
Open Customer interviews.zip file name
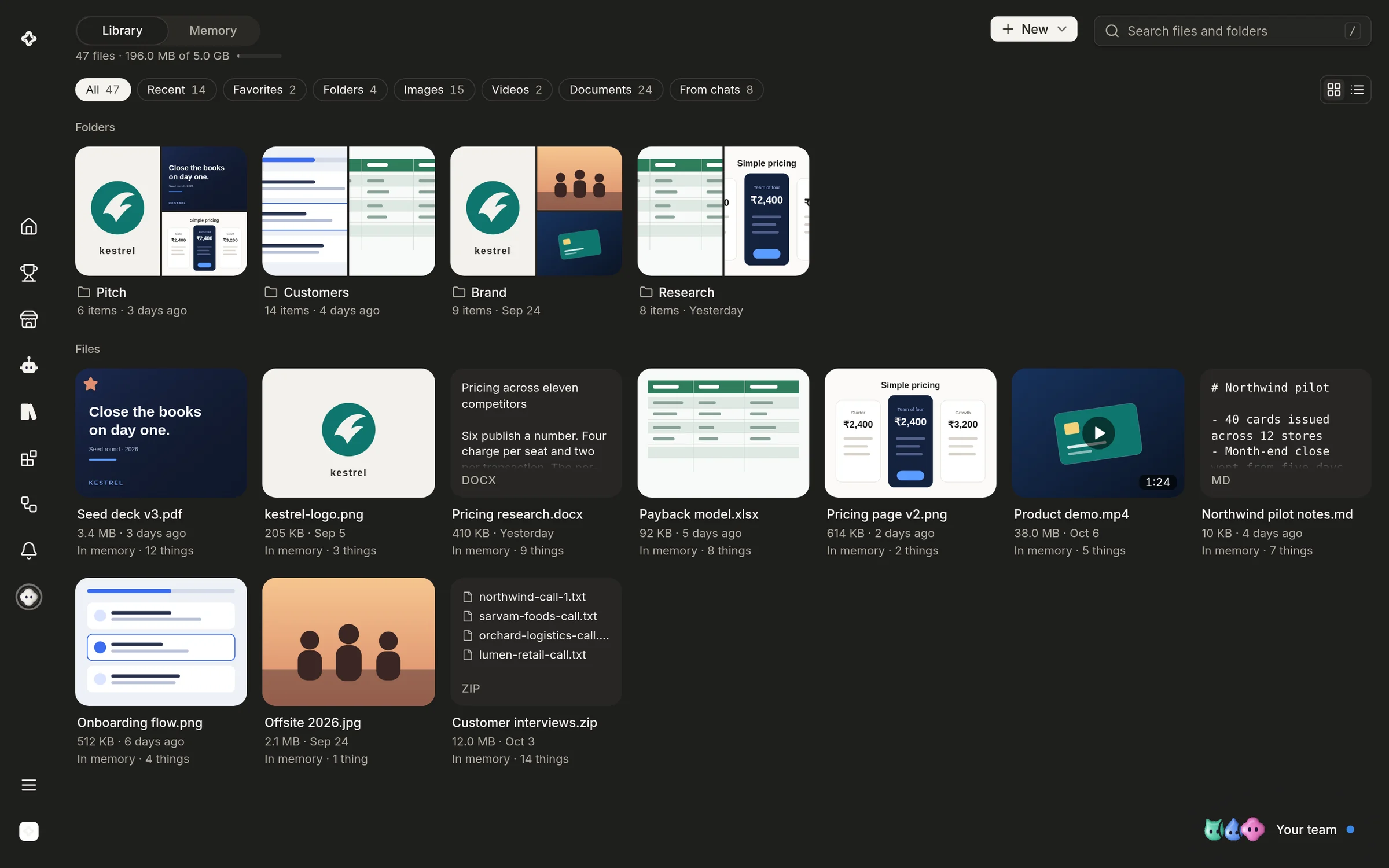[524, 723]
